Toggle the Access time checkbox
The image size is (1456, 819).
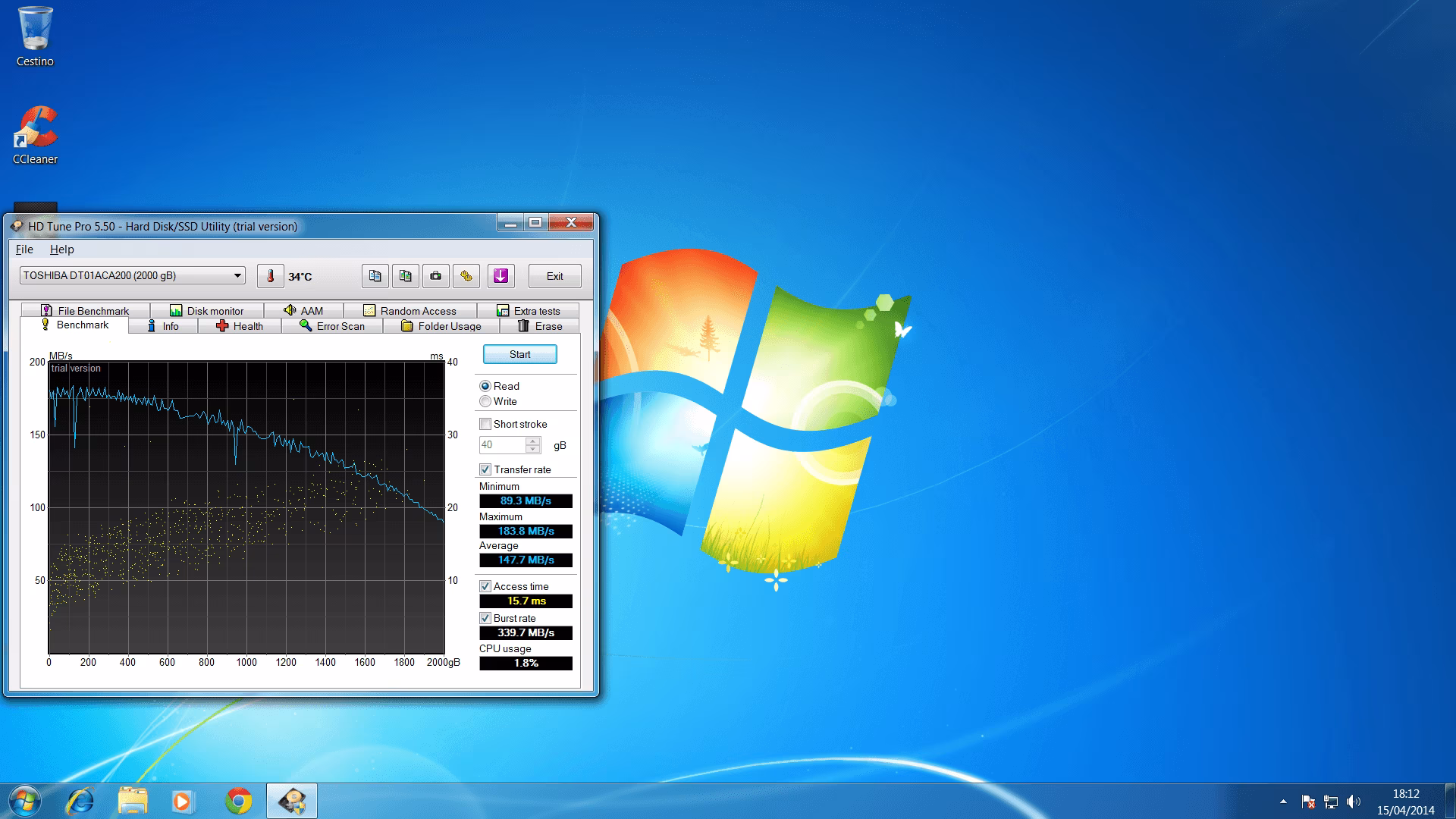485,586
